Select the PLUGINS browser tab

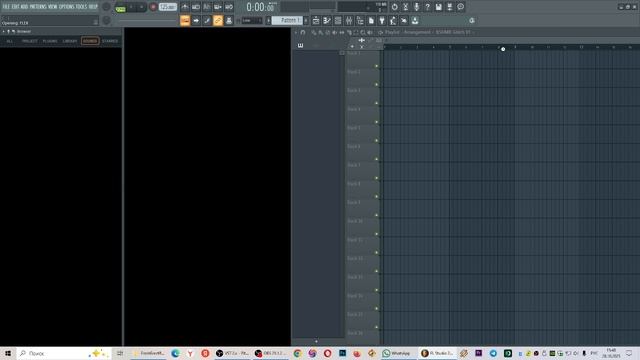click(x=50, y=41)
